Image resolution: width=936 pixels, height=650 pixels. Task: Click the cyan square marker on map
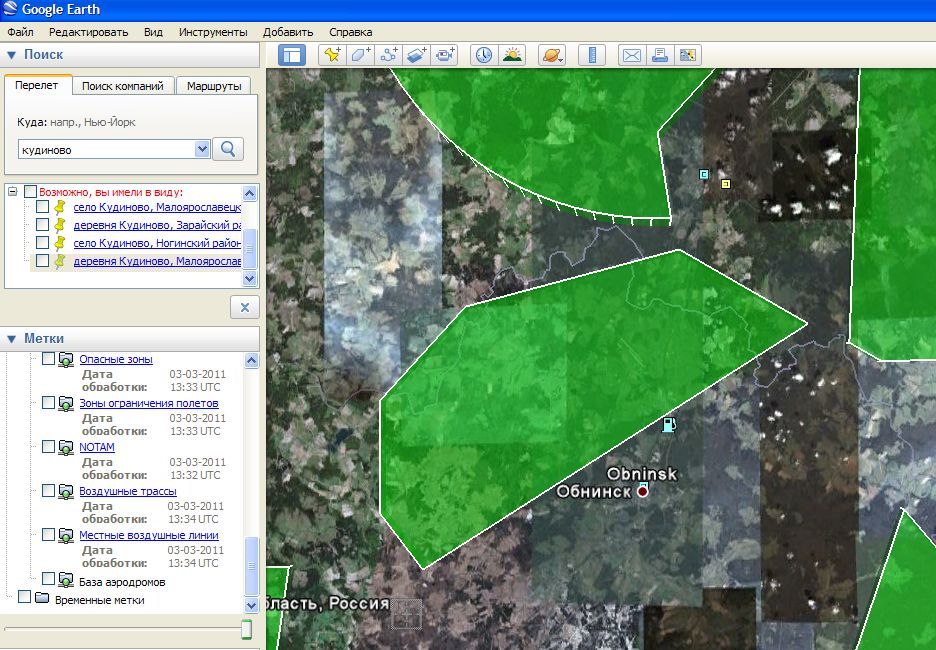(x=704, y=174)
